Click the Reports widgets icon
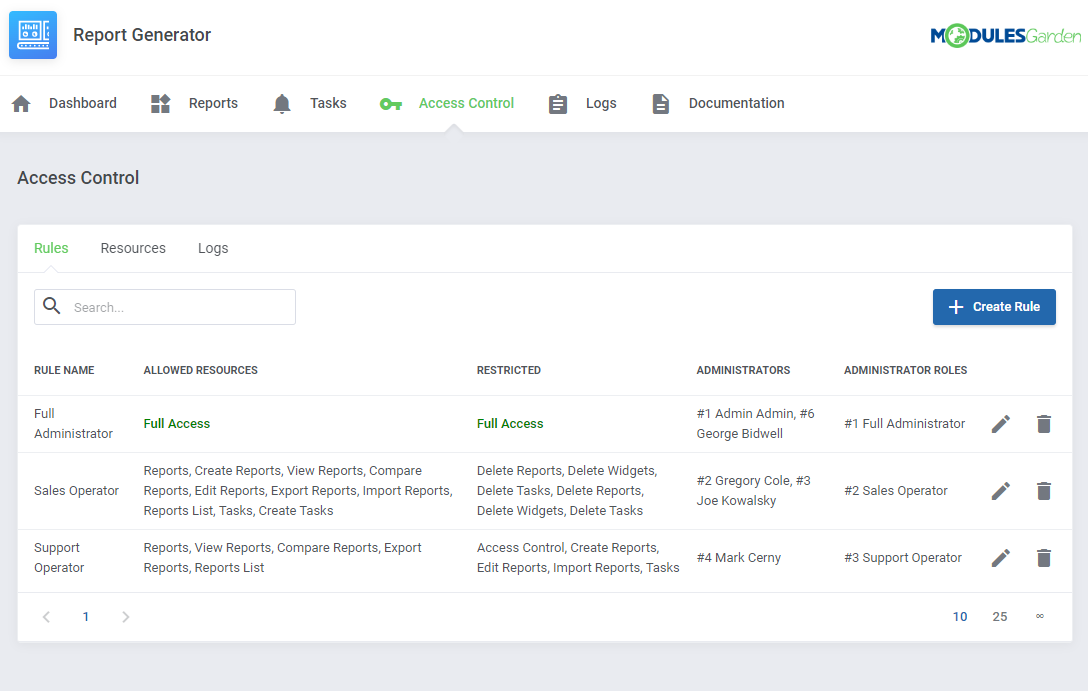Screen dimensions: 1088x691 click(160, 104)
